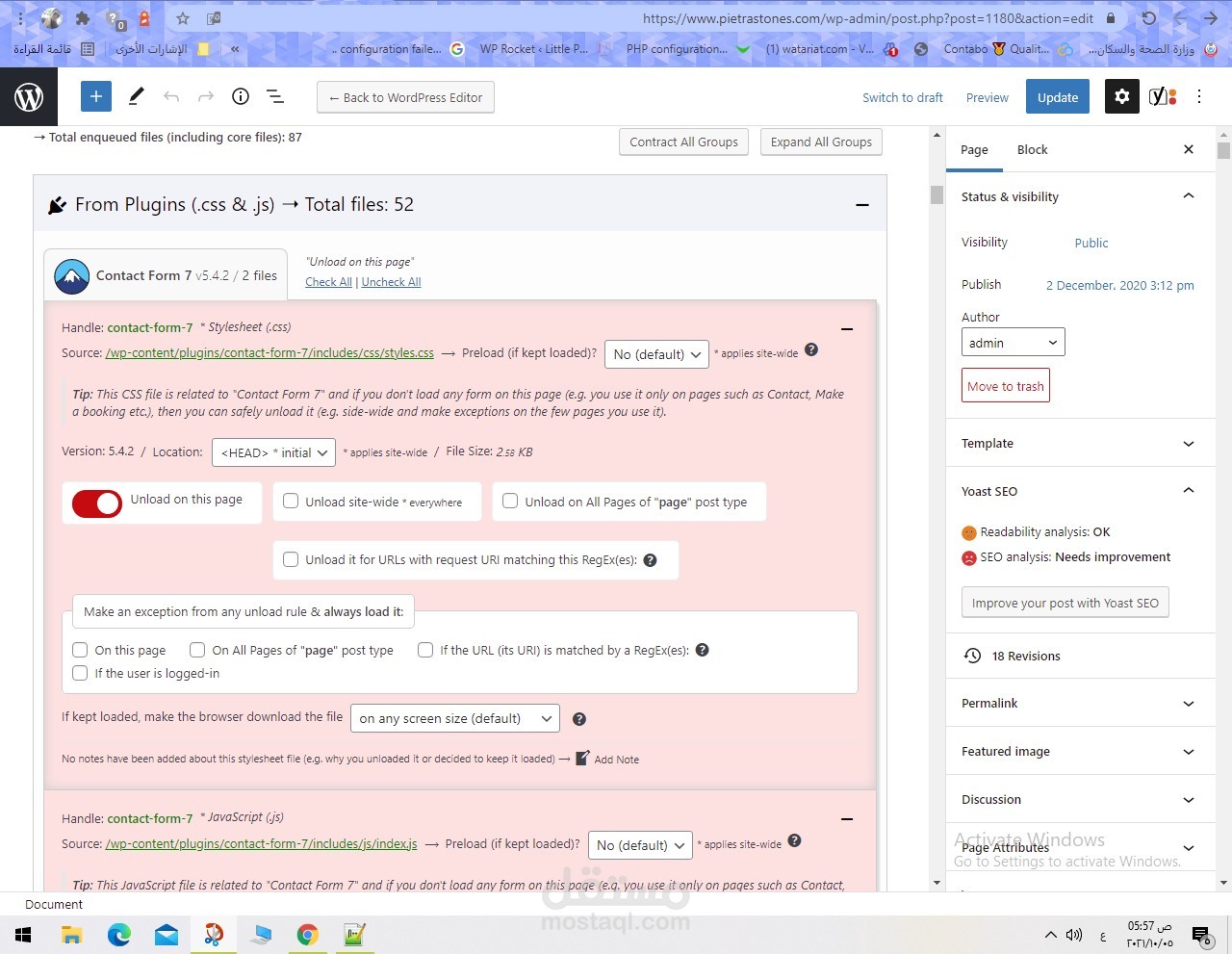
Task: Open the Preload dropdown for index.js
Action: 640,845
